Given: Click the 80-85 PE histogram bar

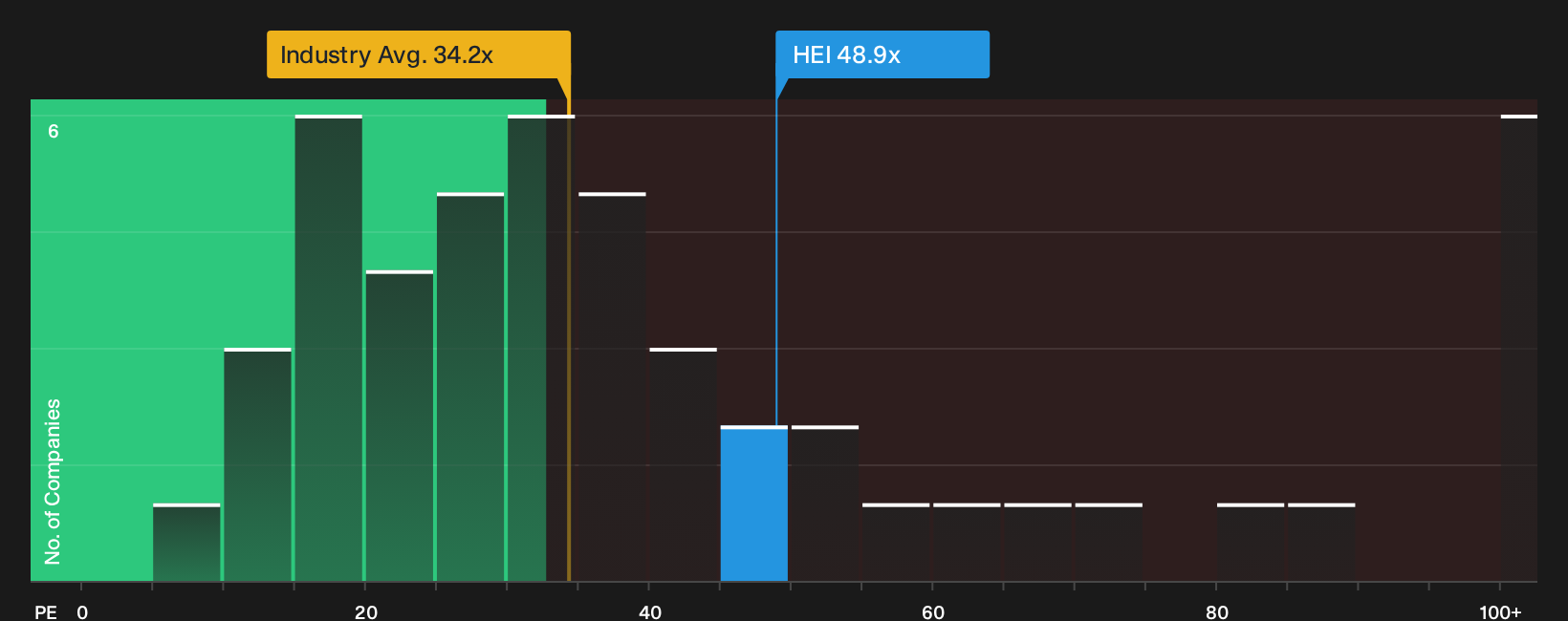Looking at the screenshot, I should point(1251,543).
